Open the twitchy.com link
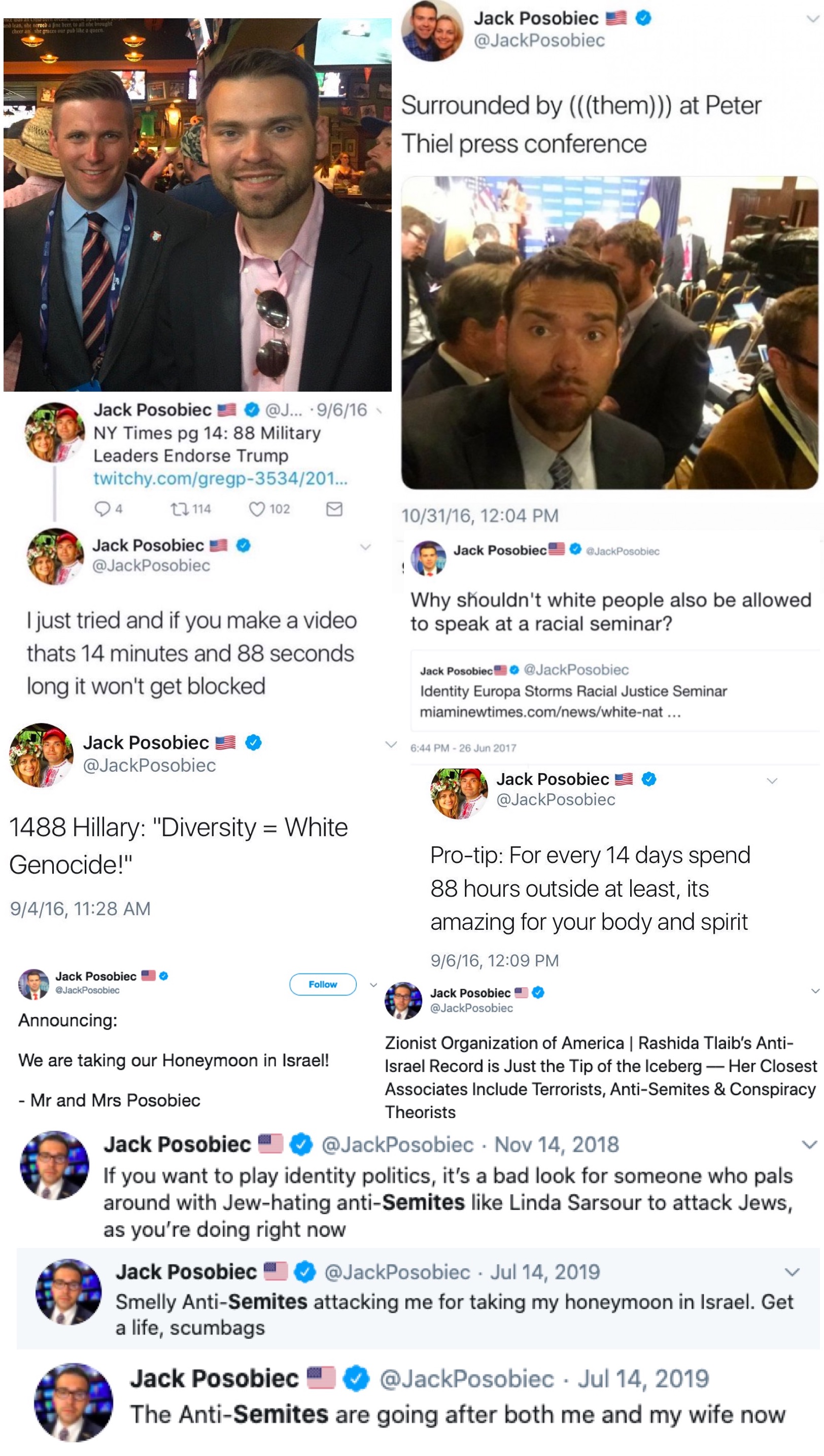Viewport: 824px width, 1456px height. (221, 478)
